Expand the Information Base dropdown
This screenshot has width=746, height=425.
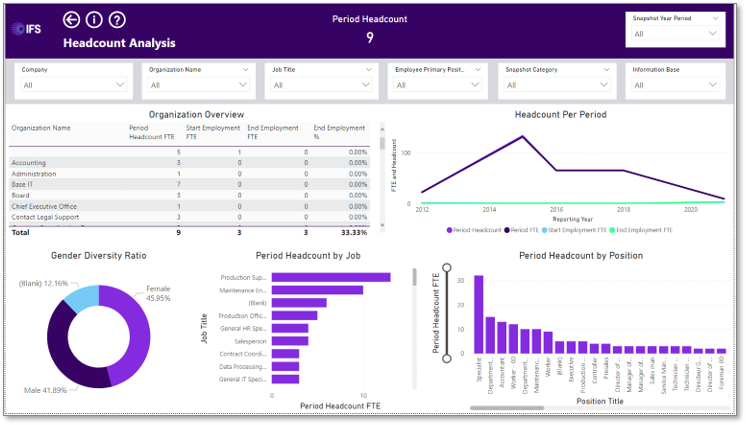pyautogui.click(x=675, y=85)
